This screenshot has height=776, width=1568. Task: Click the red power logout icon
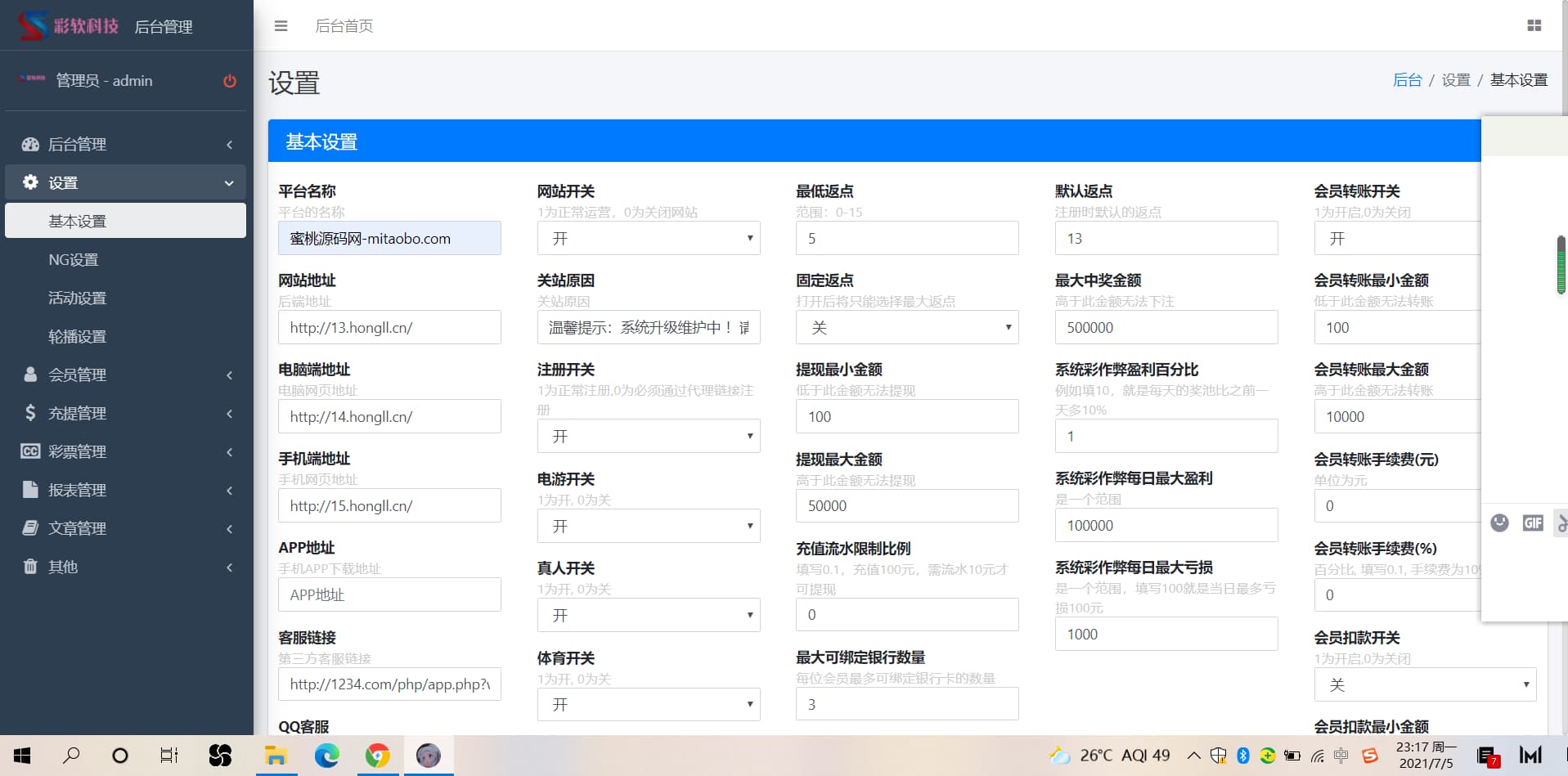(x=230, y=81)
